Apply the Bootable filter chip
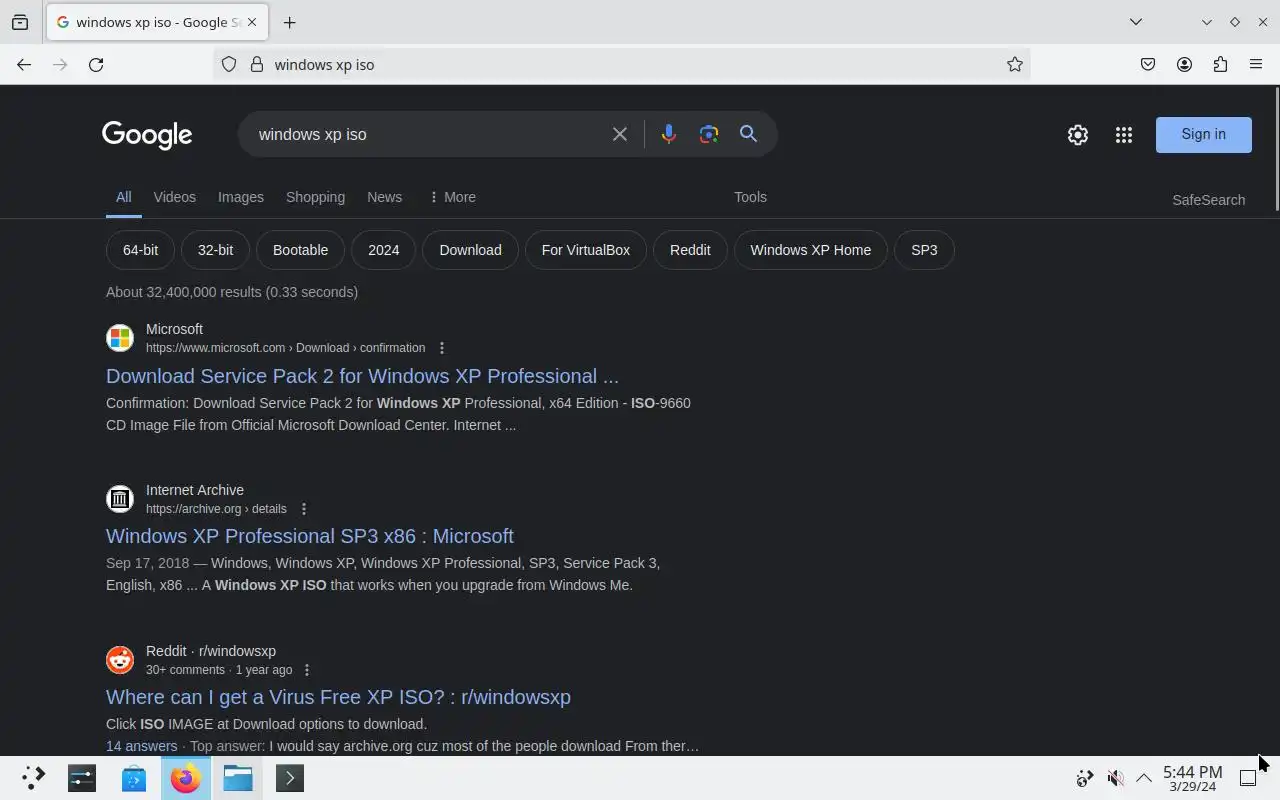The image size is (1280, 800). pos(300,250)
